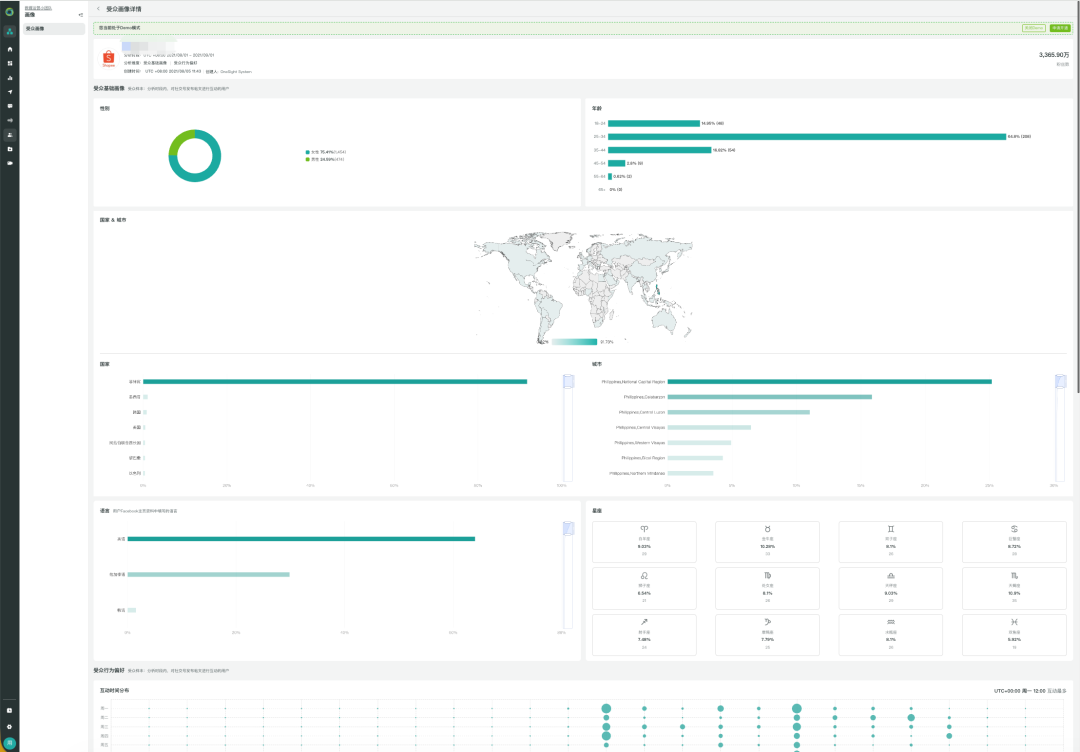Select the Libra zodiac card

click(891, 588)
